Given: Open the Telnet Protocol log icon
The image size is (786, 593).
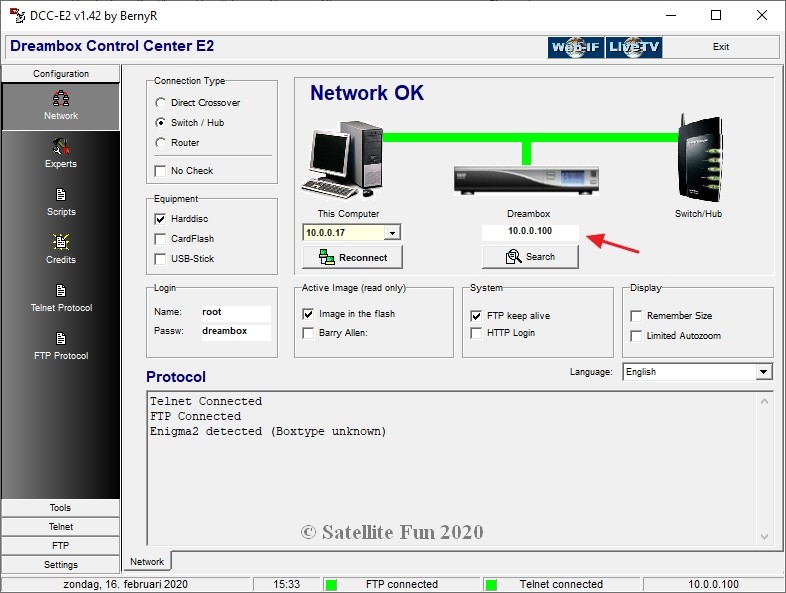Looking at the screenshot, I should [x=61, y=290].
